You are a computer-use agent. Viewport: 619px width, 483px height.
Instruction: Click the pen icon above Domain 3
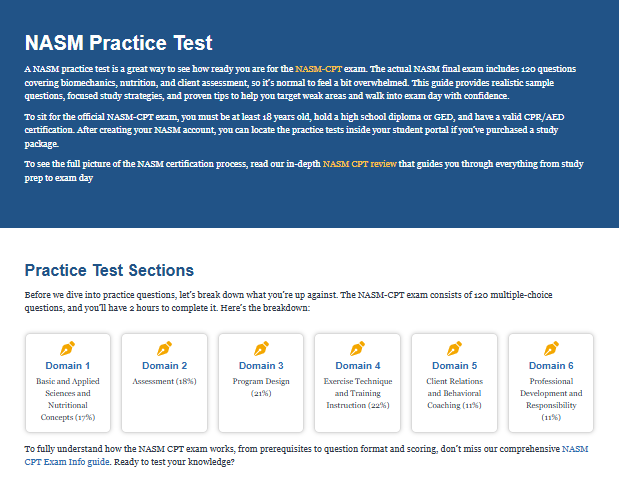click(x=261, y=348)
